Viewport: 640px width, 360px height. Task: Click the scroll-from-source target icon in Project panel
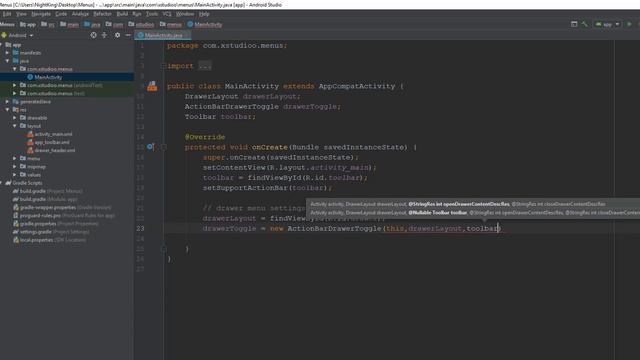click(93, 35)
